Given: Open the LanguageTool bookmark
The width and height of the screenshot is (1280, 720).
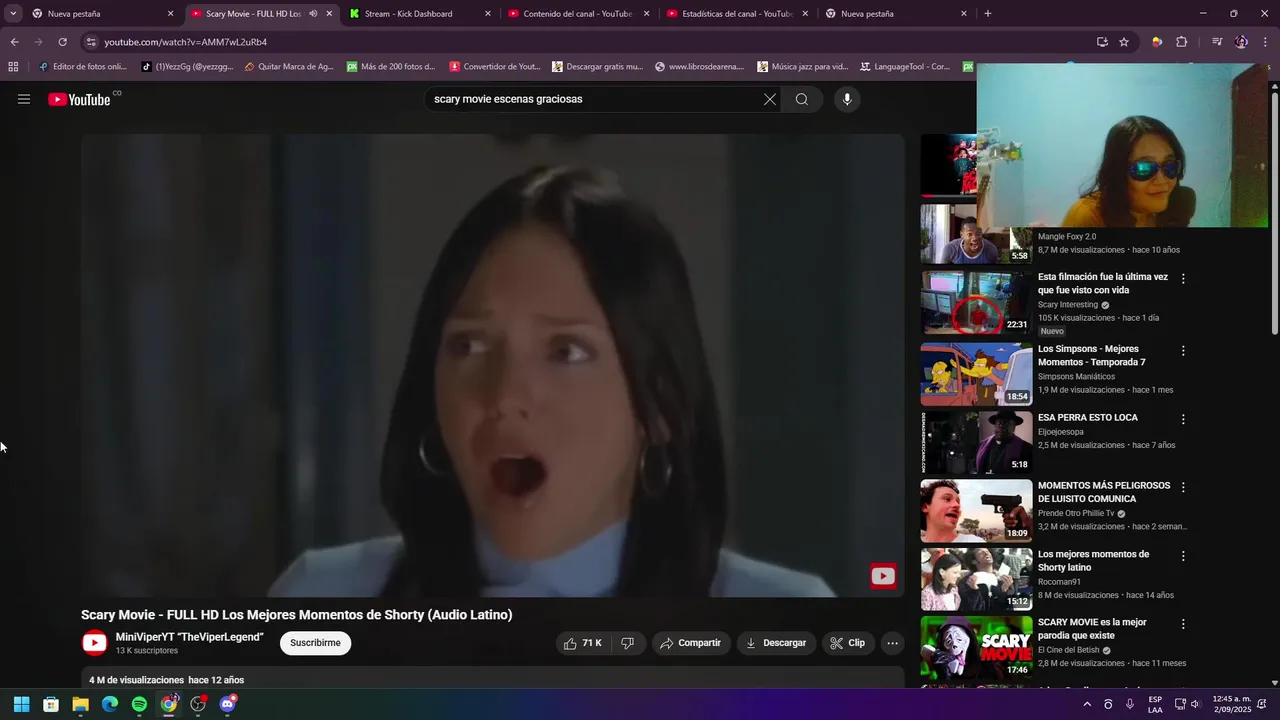Looking at the screenshot, I should pyautogui.click(x=904, y=67).
